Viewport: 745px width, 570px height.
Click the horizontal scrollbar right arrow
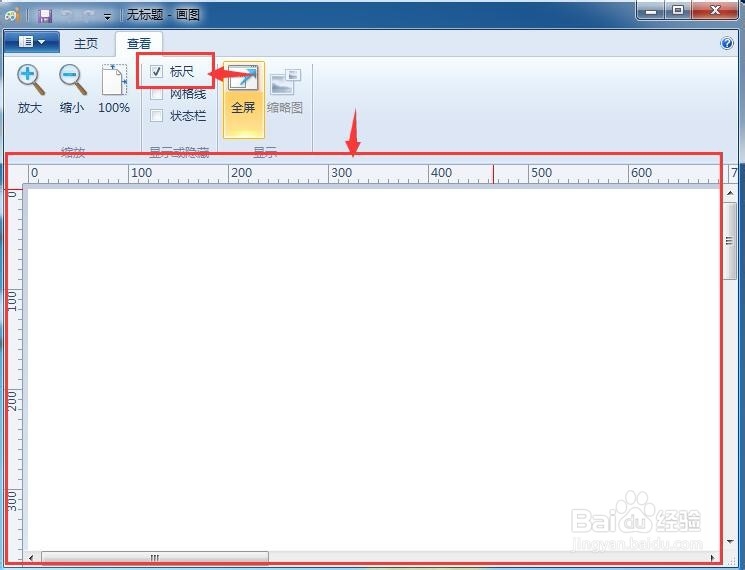tap(713, 558)
